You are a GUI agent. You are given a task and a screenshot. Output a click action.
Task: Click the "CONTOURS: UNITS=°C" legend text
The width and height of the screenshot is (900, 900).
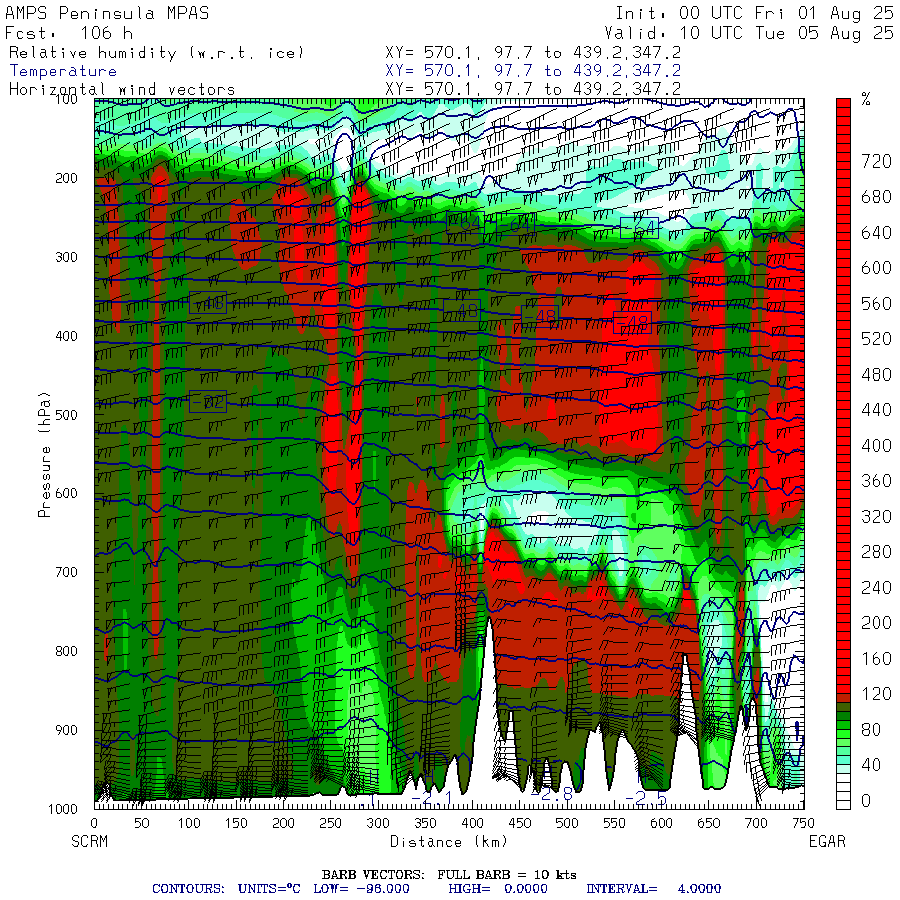pos(226,889)
